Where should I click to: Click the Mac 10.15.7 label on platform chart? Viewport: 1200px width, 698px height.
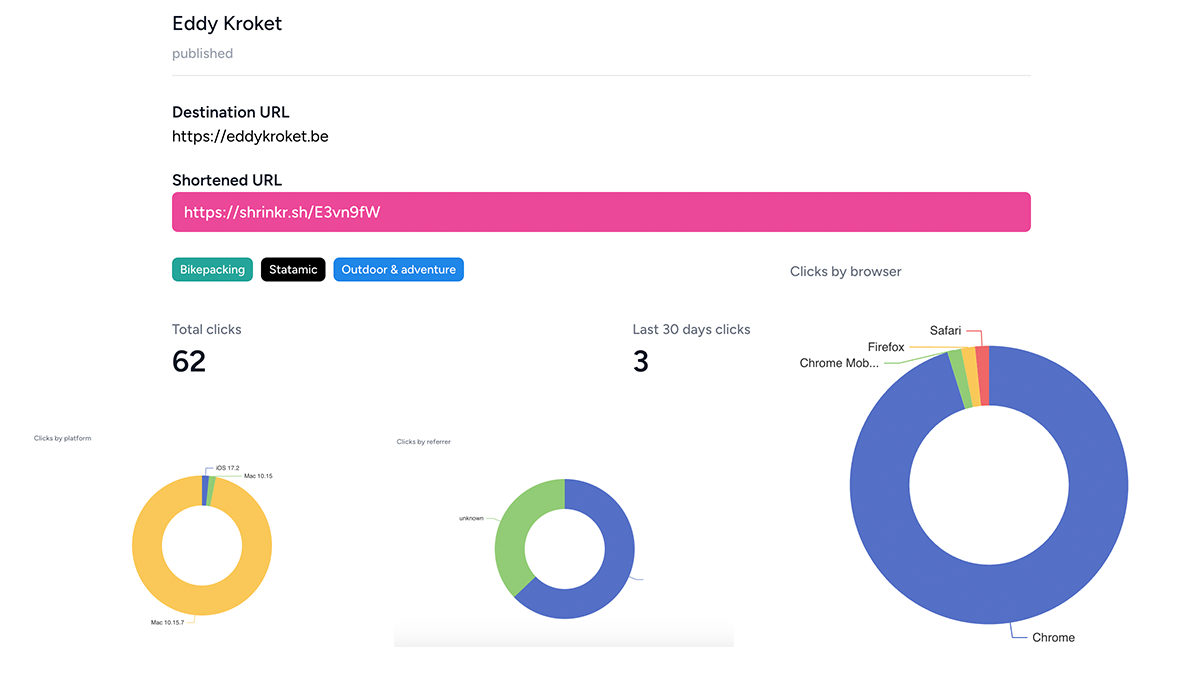(168, 622)
